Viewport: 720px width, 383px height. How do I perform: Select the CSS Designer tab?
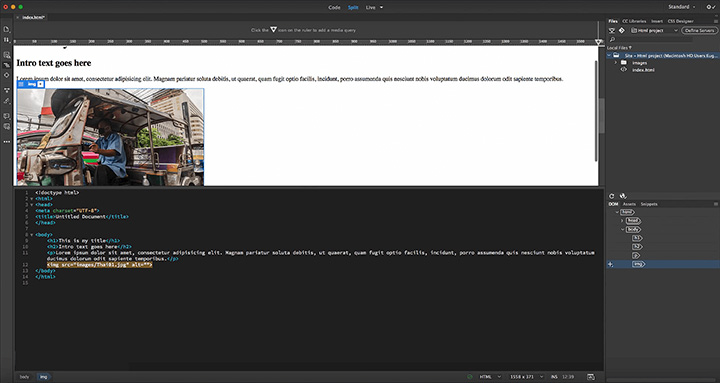click(681, 21)
